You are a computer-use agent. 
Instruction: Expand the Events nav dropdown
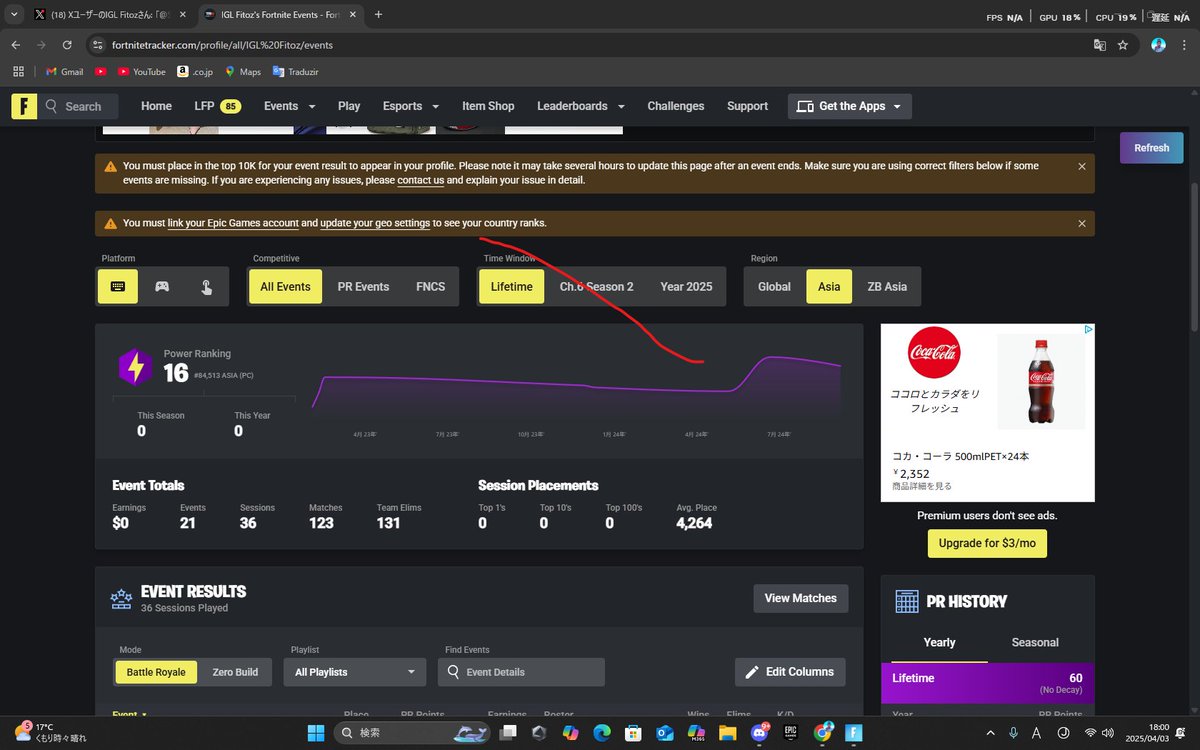pos(289,106)
